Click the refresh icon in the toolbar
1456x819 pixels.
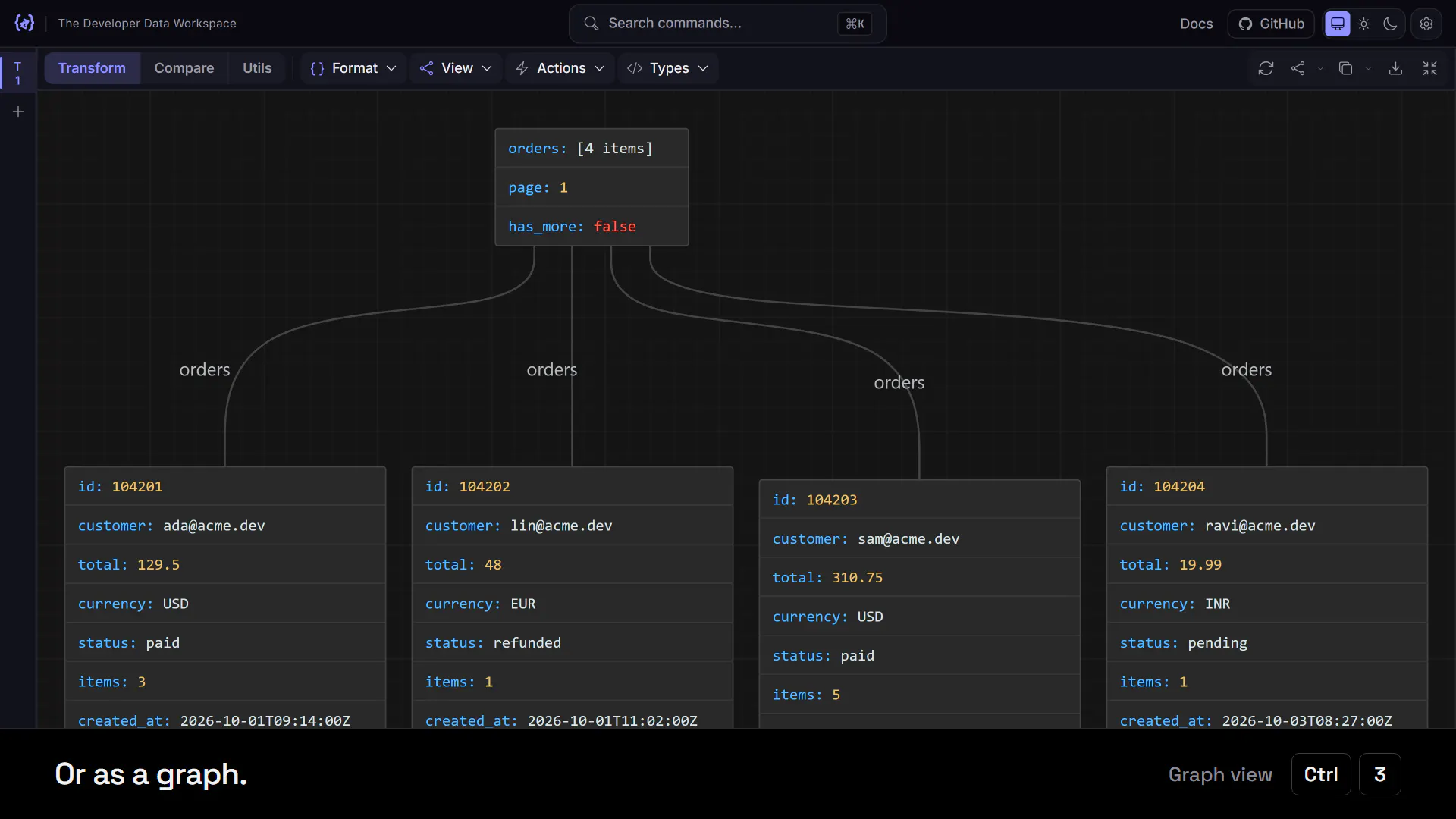(1266, 68)
